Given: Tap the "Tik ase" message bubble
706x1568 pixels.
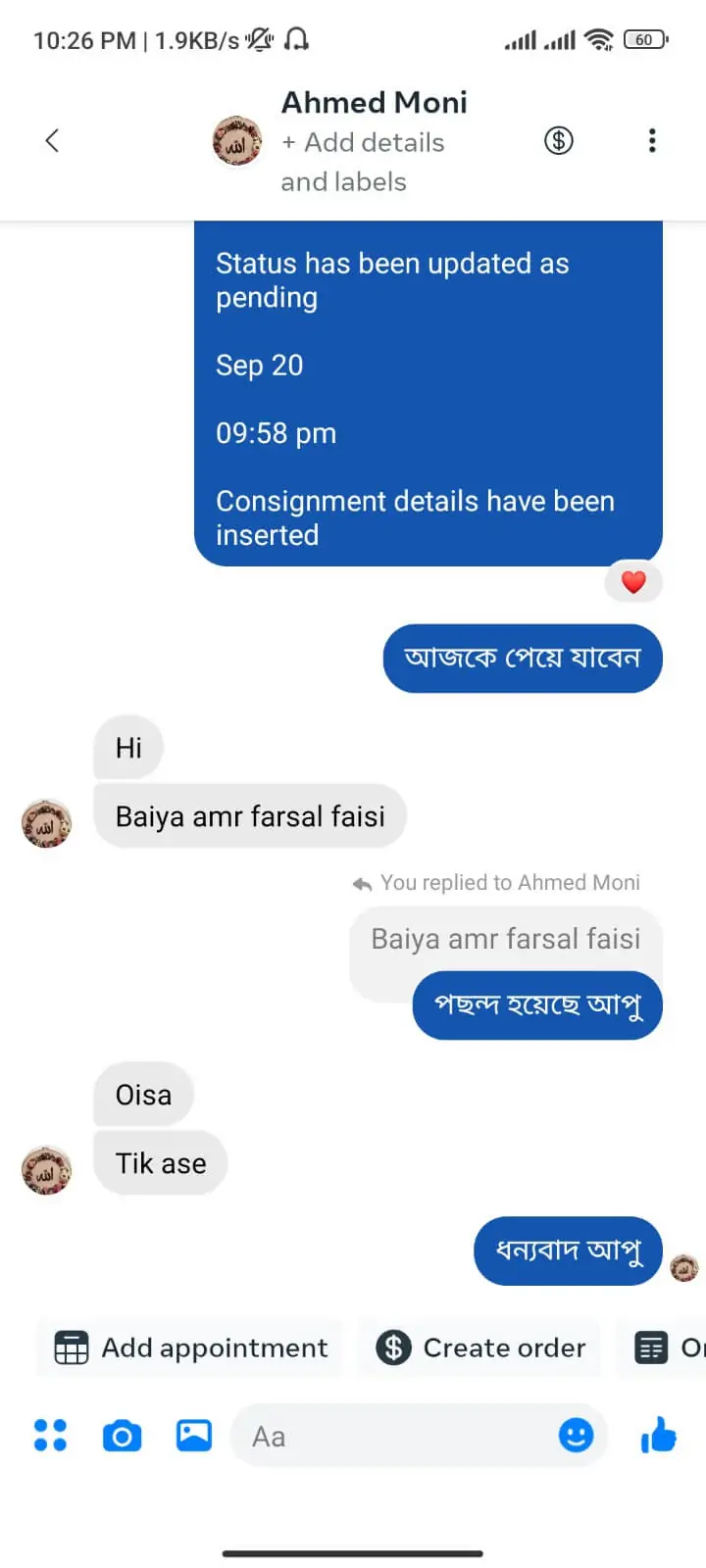Looking at the screenshot, I should [x=161, y=1163].
